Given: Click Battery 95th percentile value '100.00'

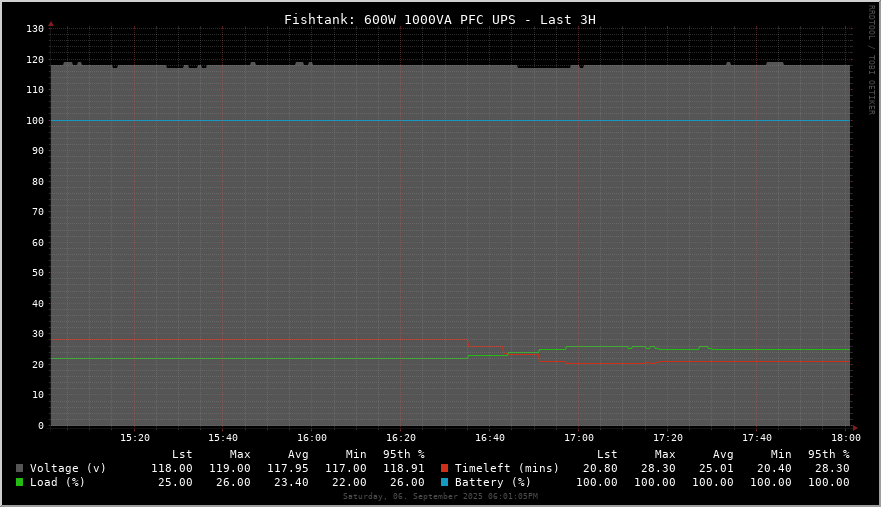Looking at the screenshot, I should (829, 482).
